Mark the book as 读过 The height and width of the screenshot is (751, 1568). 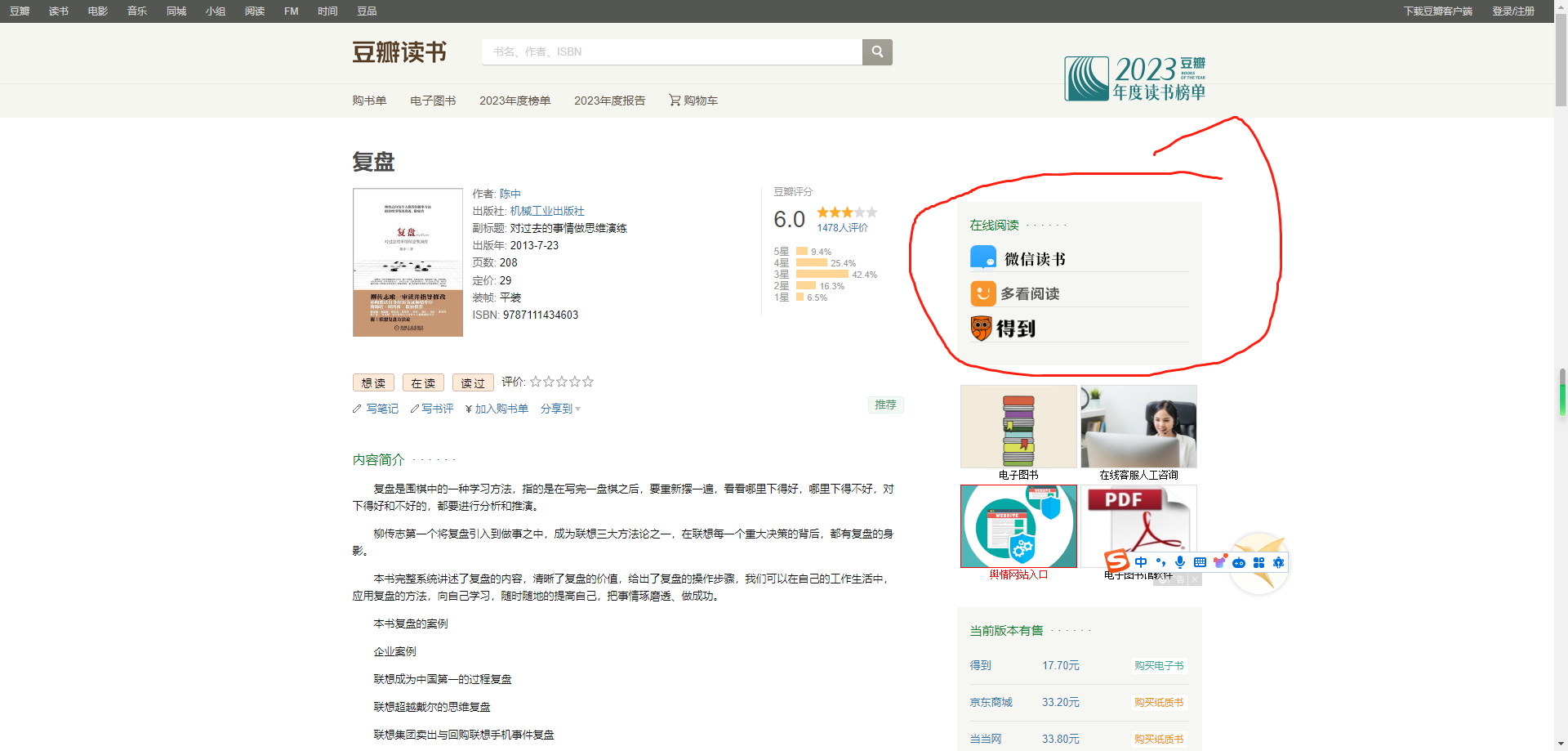coord(473,382)
